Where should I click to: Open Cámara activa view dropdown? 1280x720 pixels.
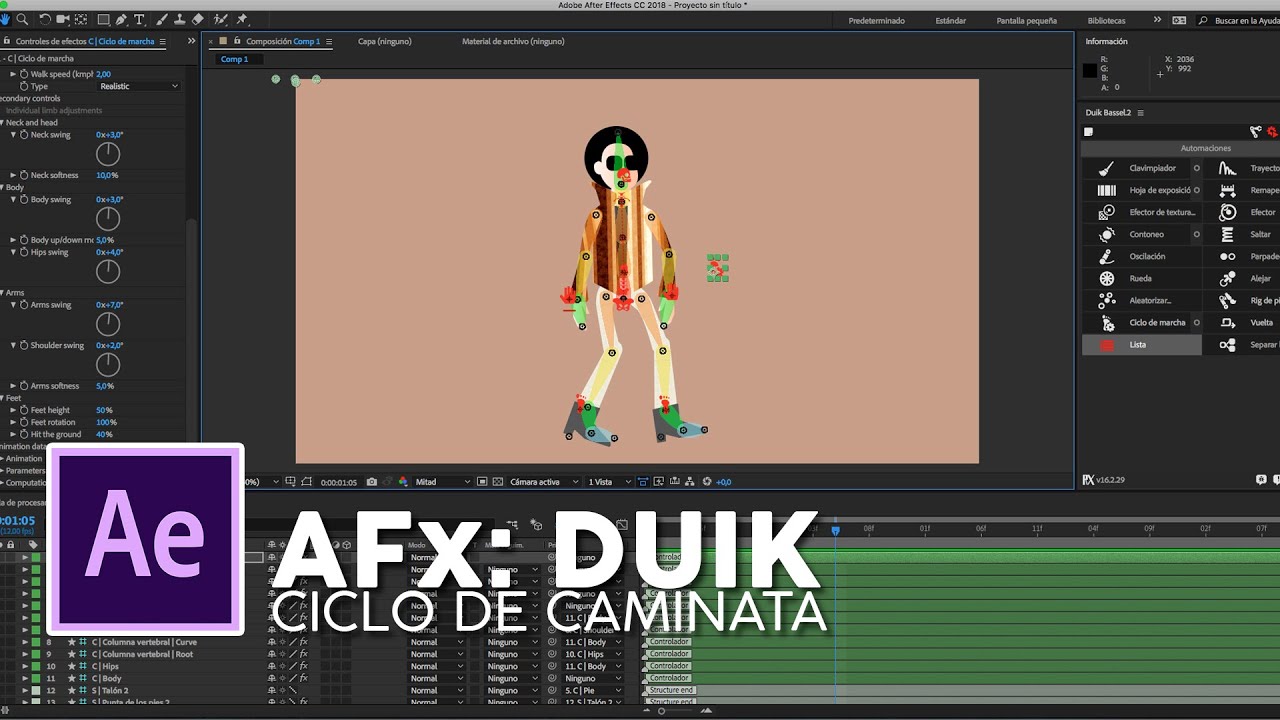pyautogui.click(x=544, y=482)
